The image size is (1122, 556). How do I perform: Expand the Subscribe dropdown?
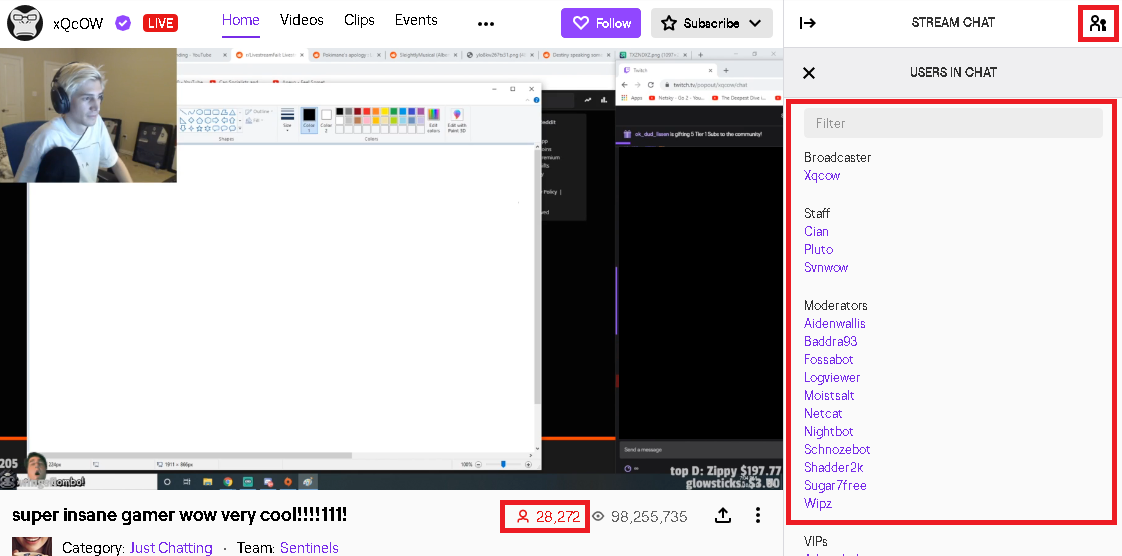tap(712, 23)
